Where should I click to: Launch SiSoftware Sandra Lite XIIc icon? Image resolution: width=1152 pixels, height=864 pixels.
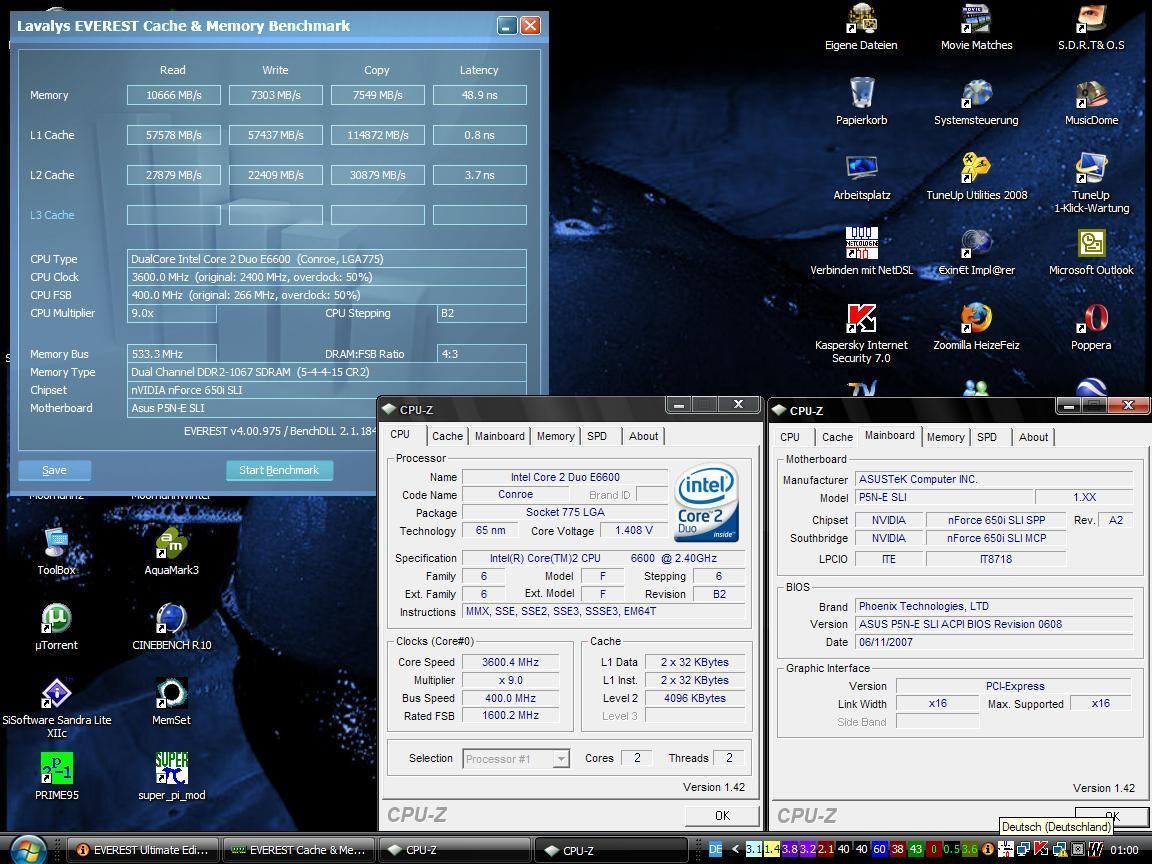tap(57, 695)
